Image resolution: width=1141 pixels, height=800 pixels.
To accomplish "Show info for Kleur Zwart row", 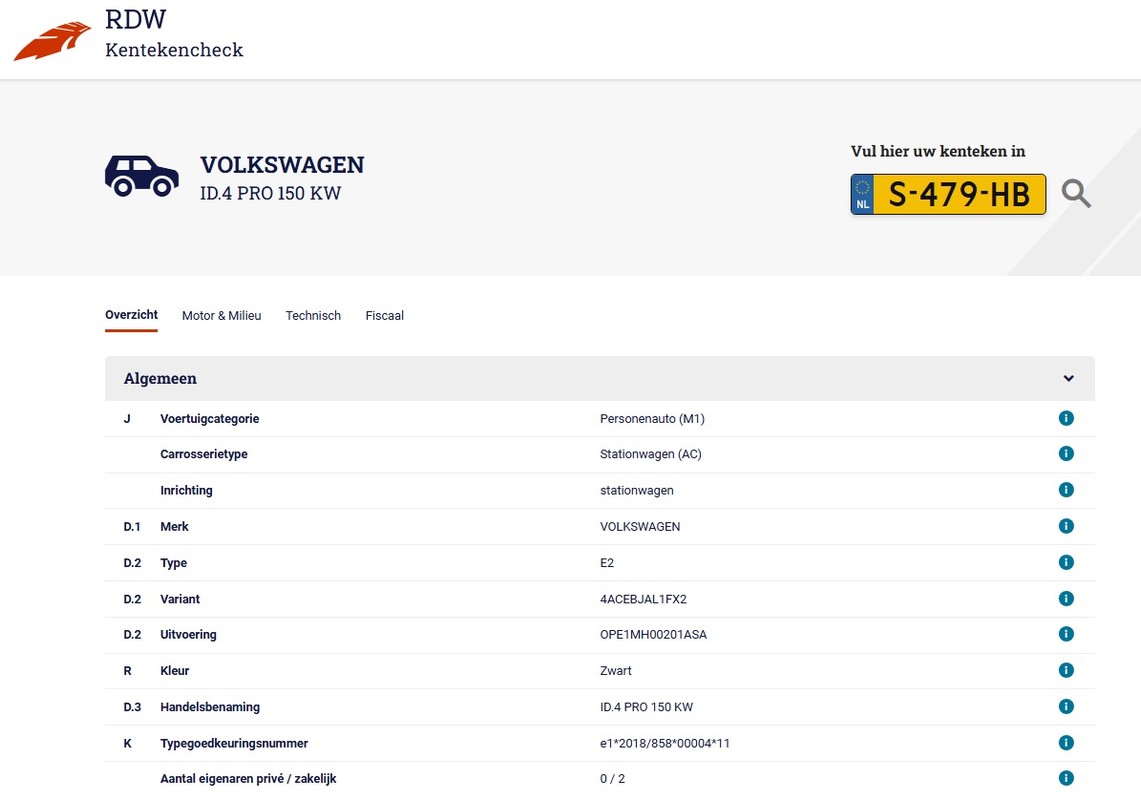I will (x=1066, y=670).
